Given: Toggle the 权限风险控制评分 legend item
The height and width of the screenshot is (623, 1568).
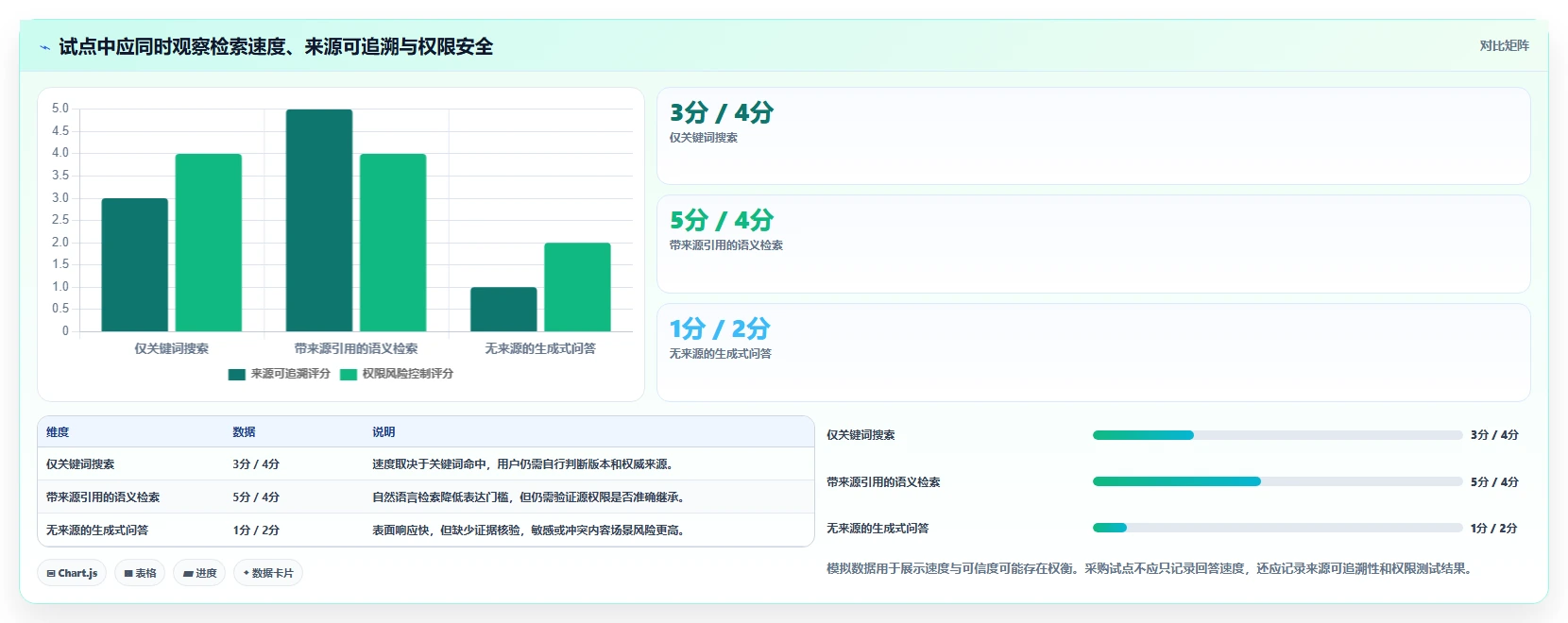Looking at the screenshot, I should coord(397,374).
